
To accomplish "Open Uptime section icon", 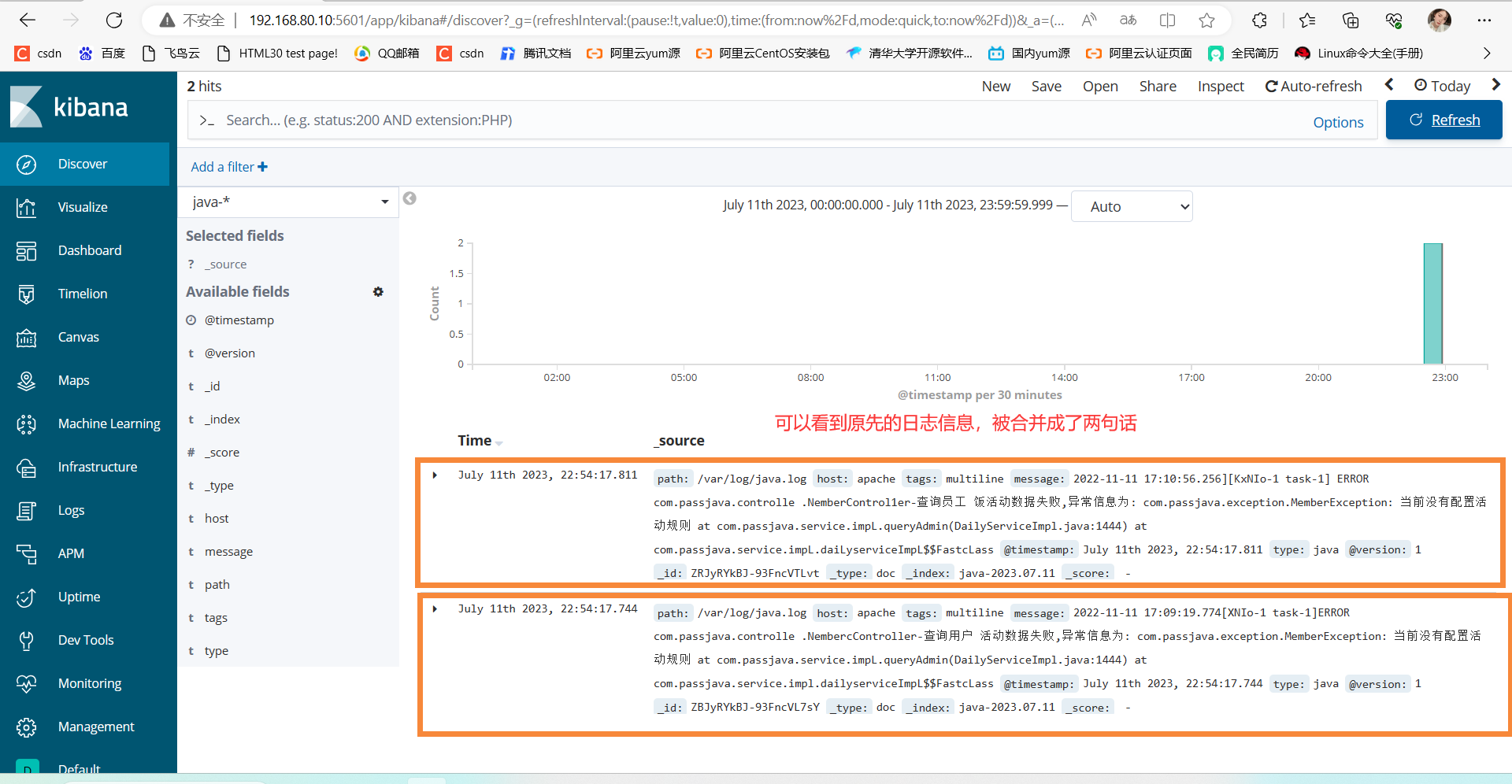I will click(26, 597).
